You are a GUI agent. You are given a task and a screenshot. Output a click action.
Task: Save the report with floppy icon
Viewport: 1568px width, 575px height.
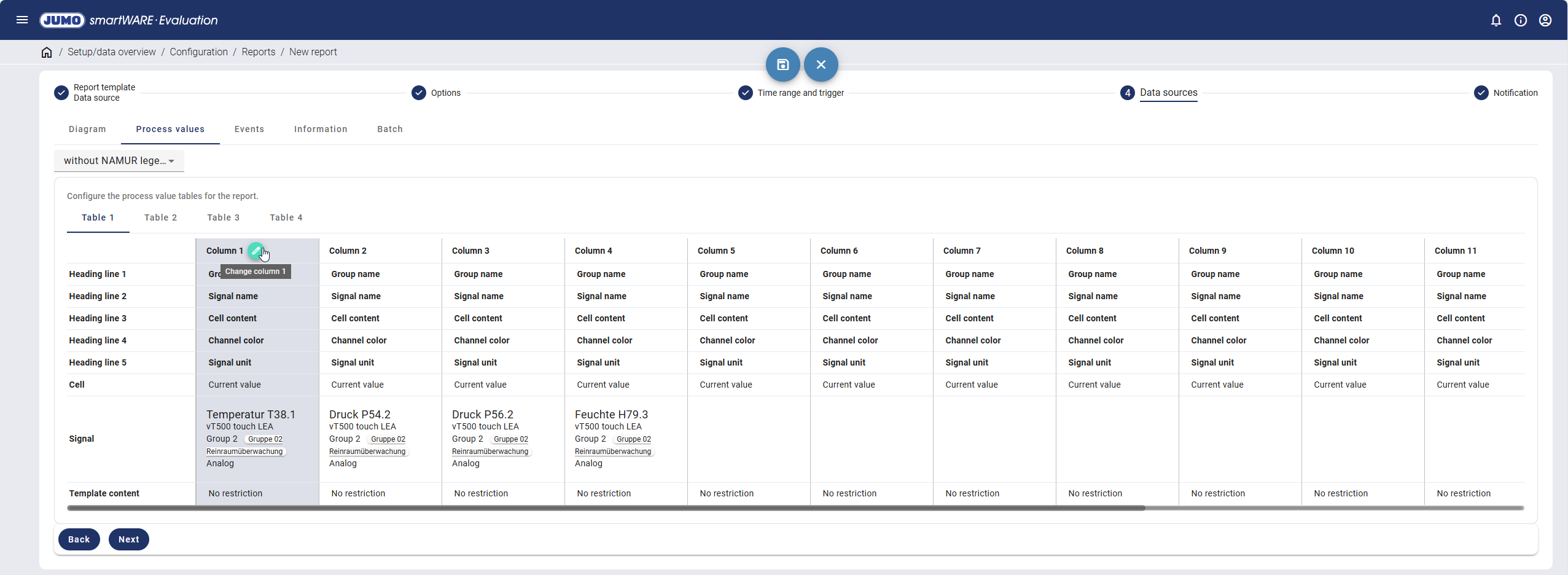782,65
